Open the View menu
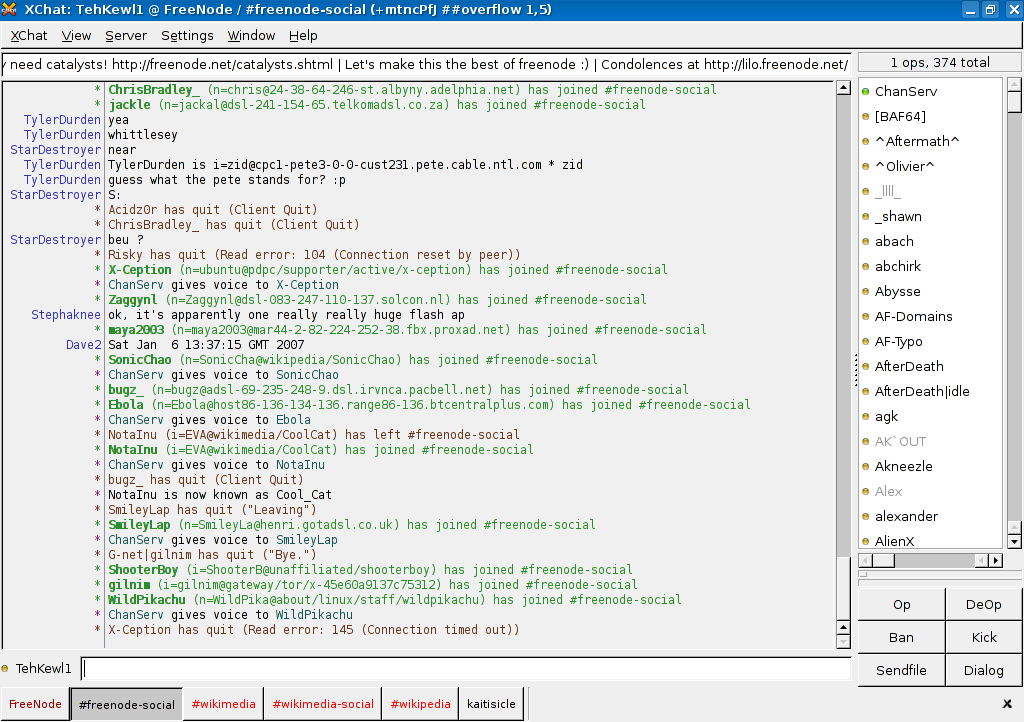Image resolution: width=1024 pixels, height=722 pixels. 76,35
